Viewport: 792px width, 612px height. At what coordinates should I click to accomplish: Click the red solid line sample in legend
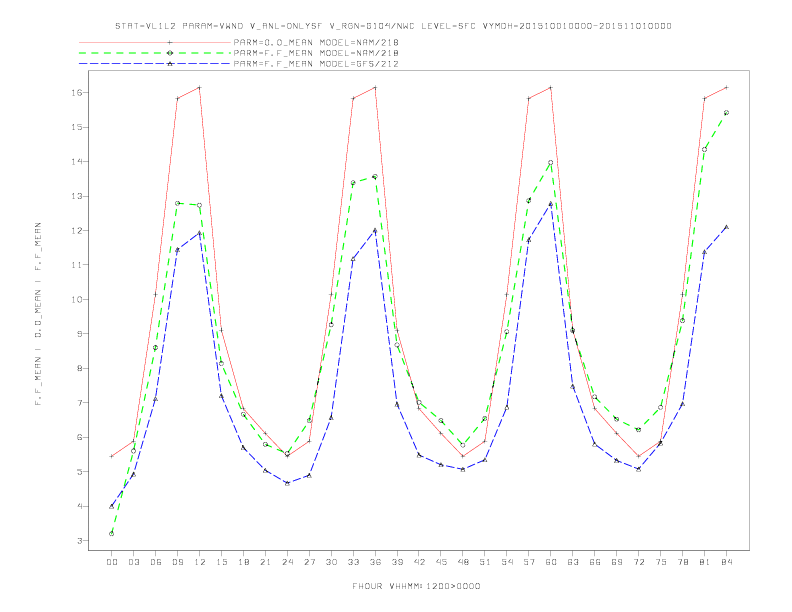point(155,42)
